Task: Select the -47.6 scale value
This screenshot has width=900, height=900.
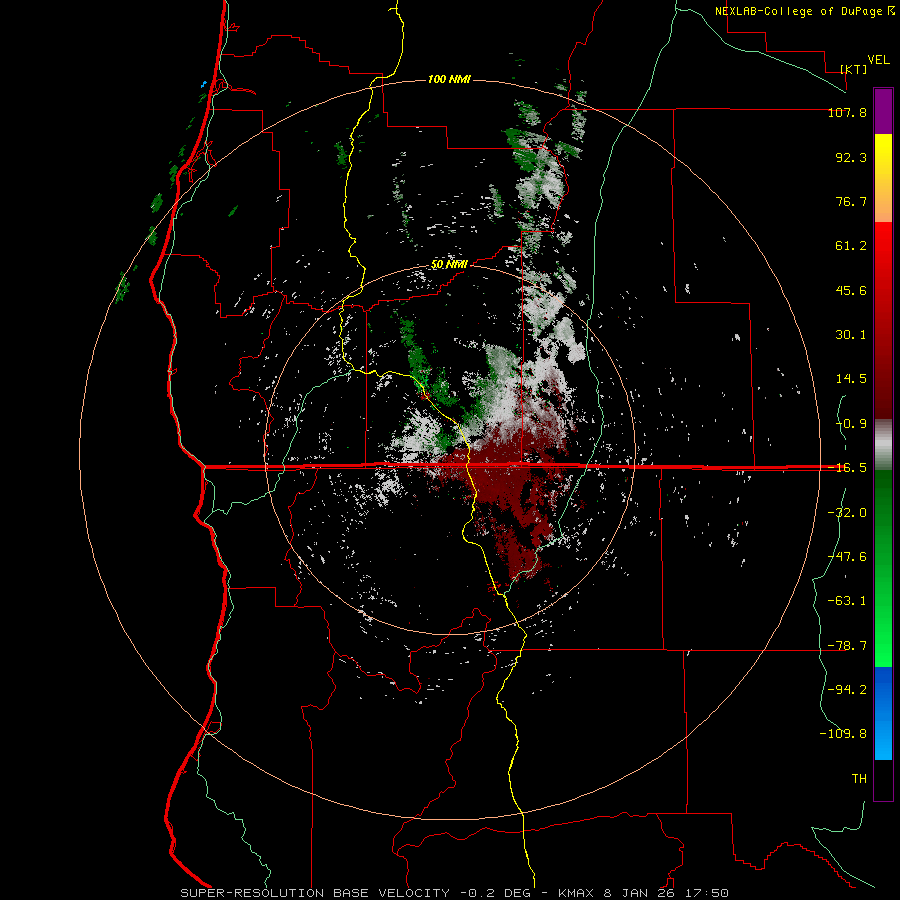Action: (x=847, y=557)
